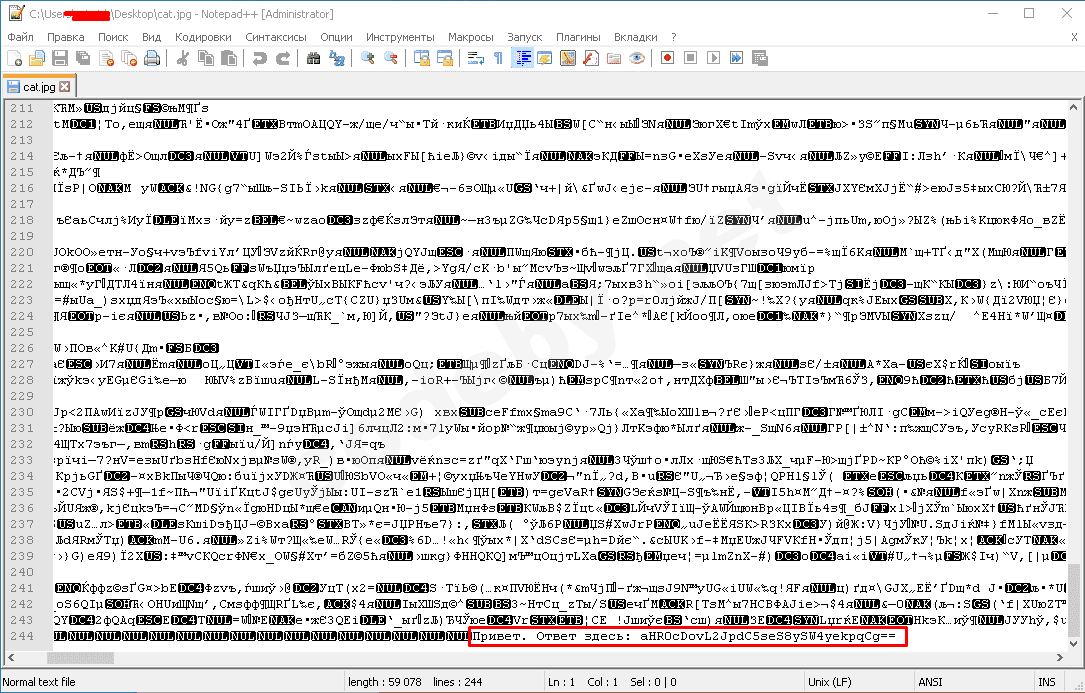This screenshot has height=693, width=1085.
Task: Open the Файл menu
Action: [x=21, y=37]
